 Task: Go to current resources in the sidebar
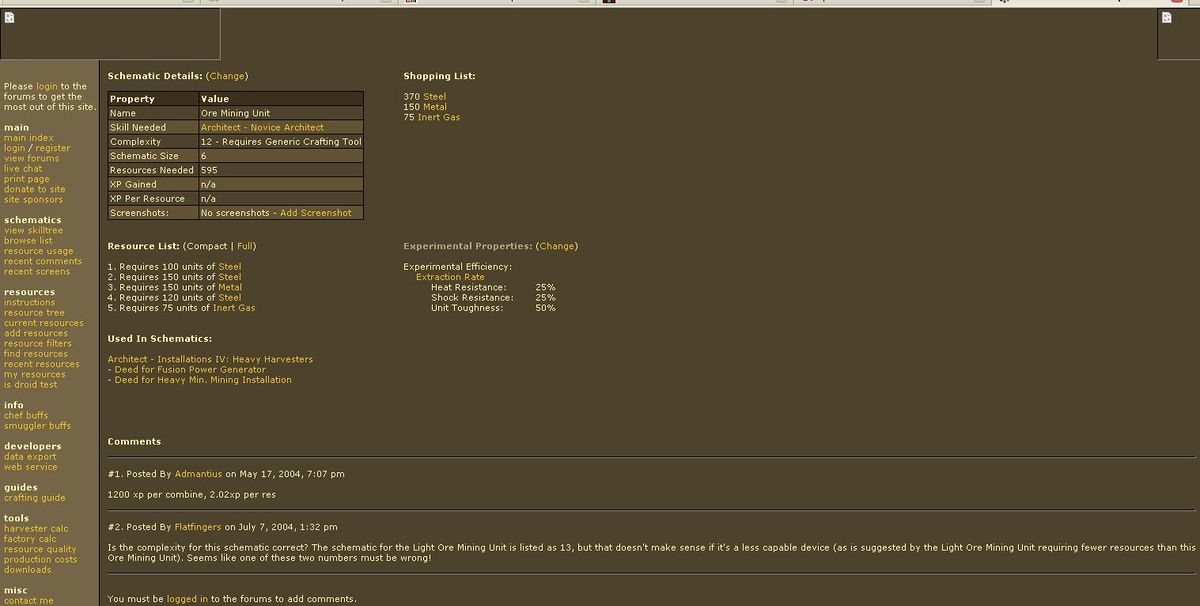(43, 323)
